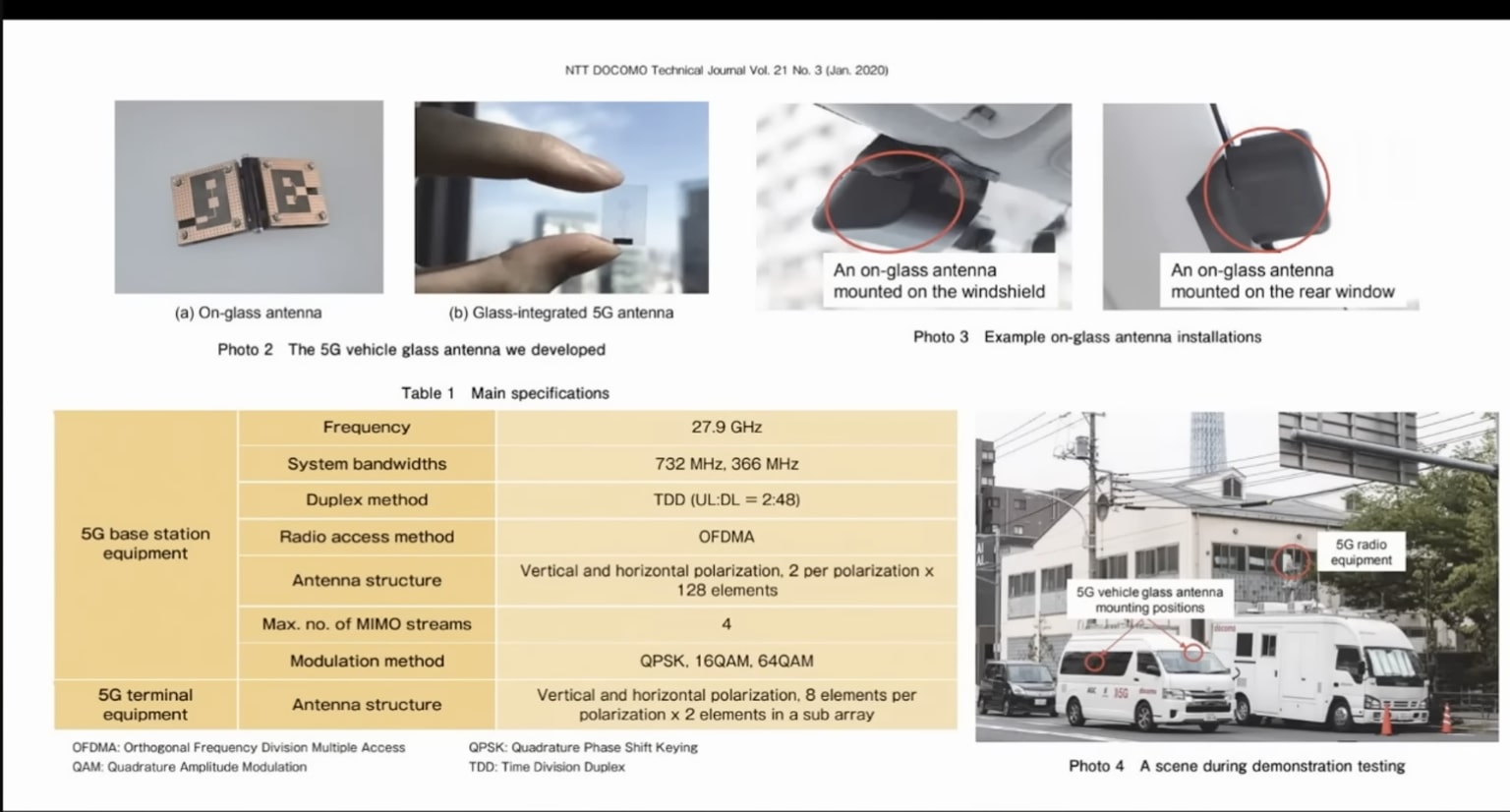Image resolution: width=1510 pixels, height=812 pixels.
Task: Select the red circle on the rear window
Action: pos(1268,187)
